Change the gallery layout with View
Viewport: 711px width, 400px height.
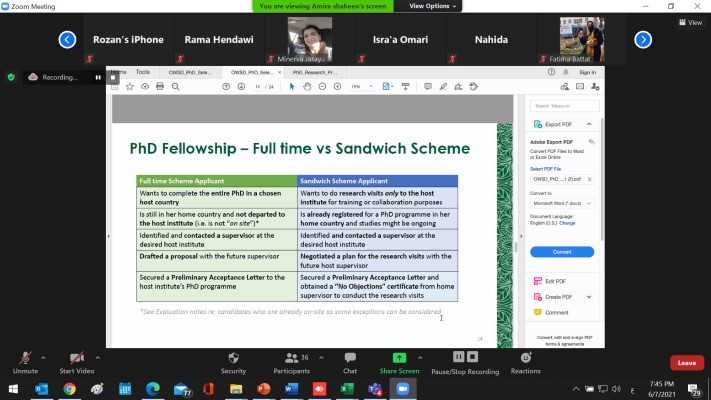coord(689,22)
